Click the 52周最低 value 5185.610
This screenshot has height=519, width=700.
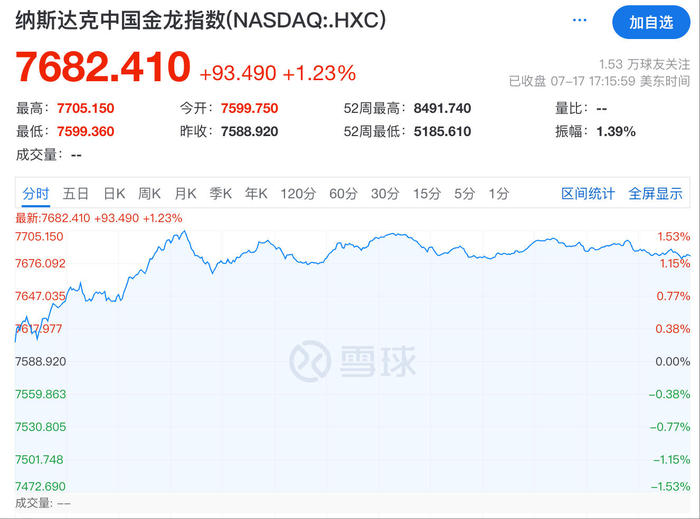click(442, 131)
